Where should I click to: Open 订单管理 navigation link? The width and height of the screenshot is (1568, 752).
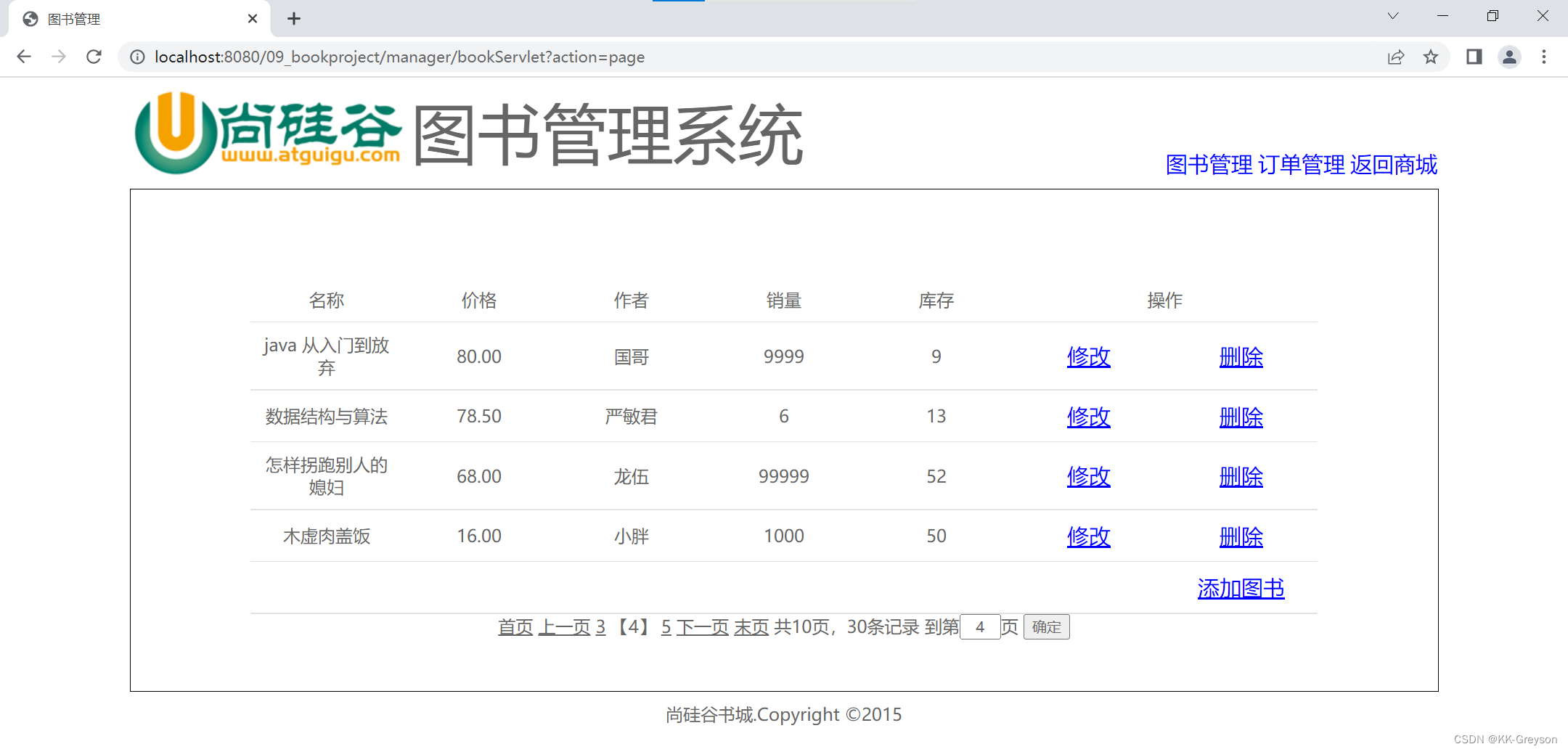click(x=1302, y=165)
